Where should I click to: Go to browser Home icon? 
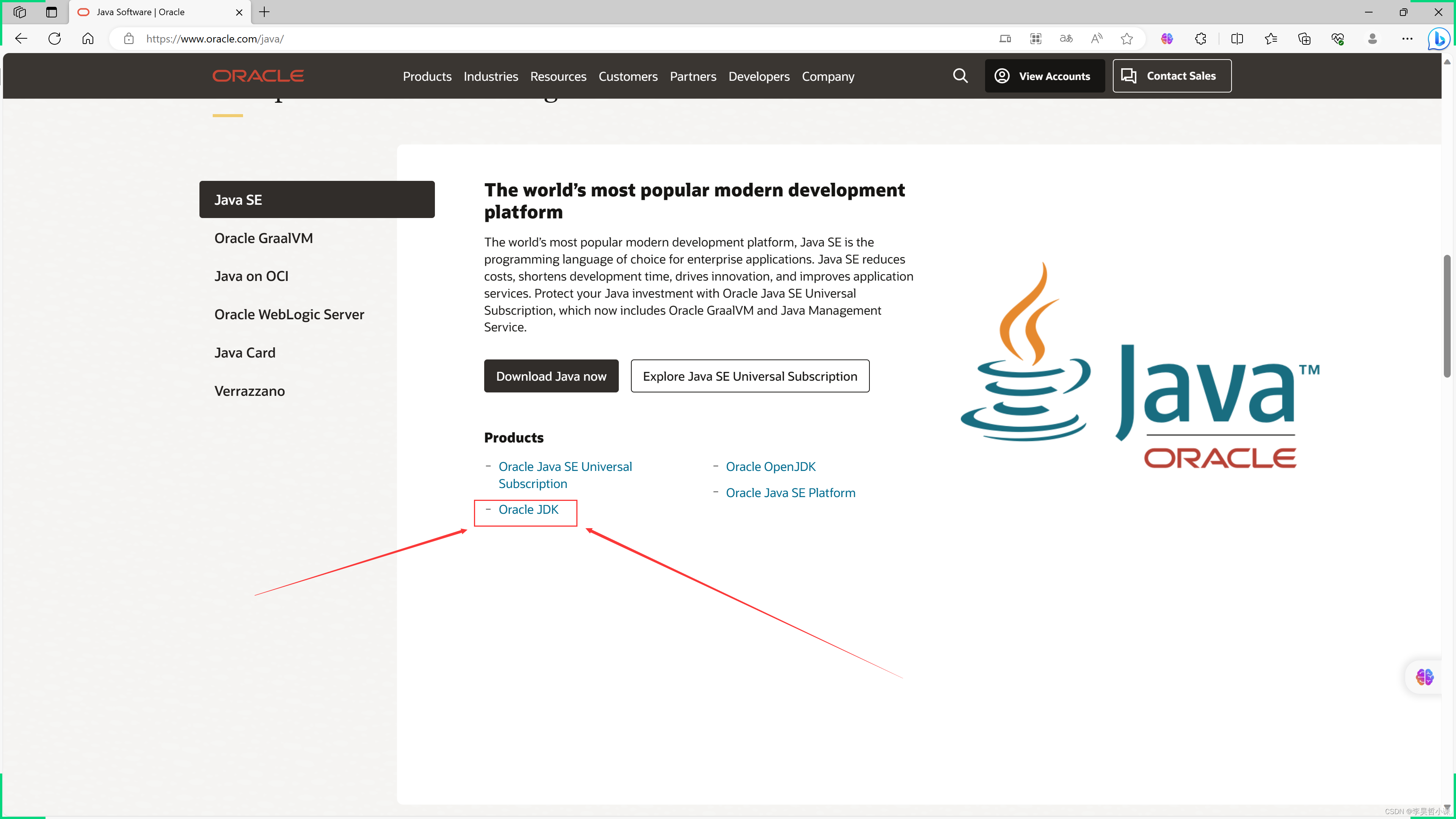click(x=88, y=38)
